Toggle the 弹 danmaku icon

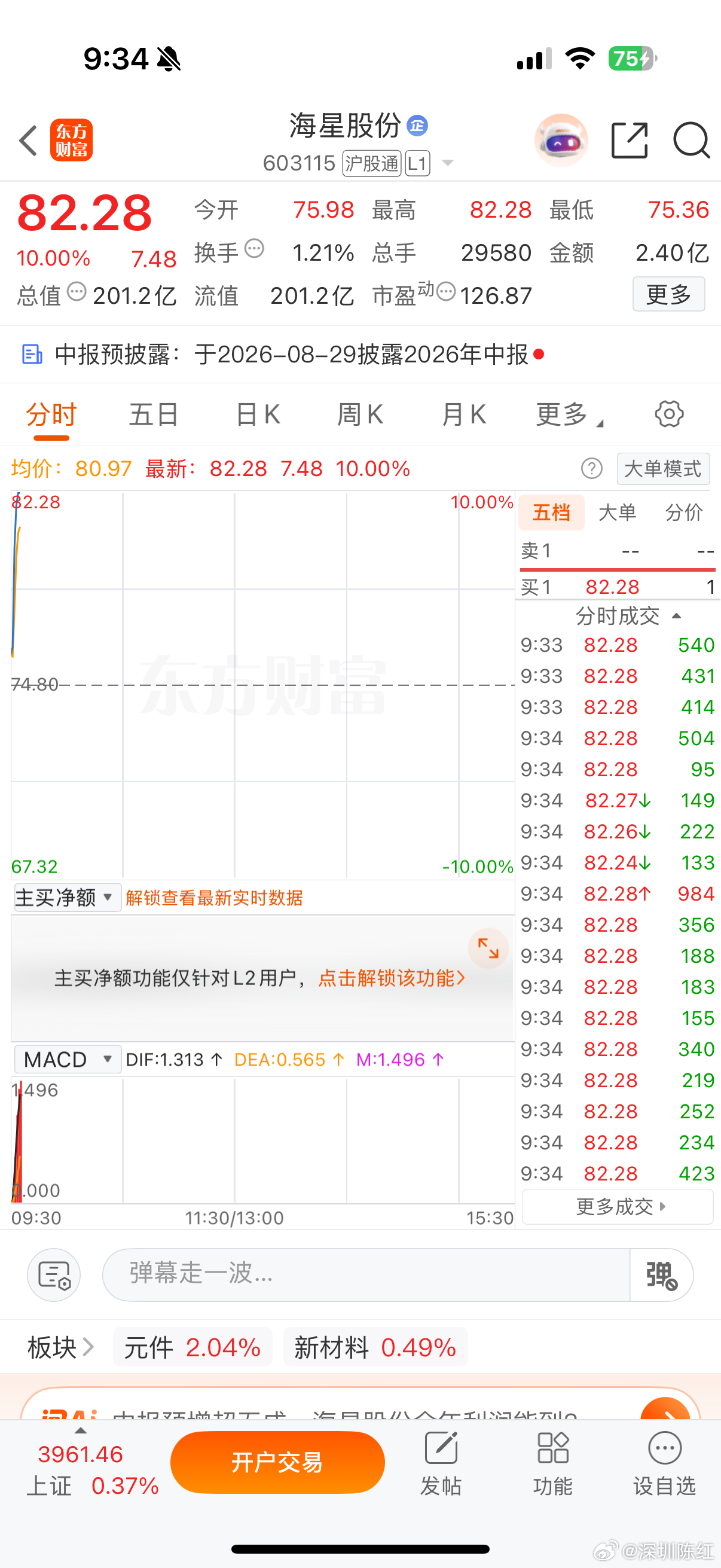(x=661, y=1274)
